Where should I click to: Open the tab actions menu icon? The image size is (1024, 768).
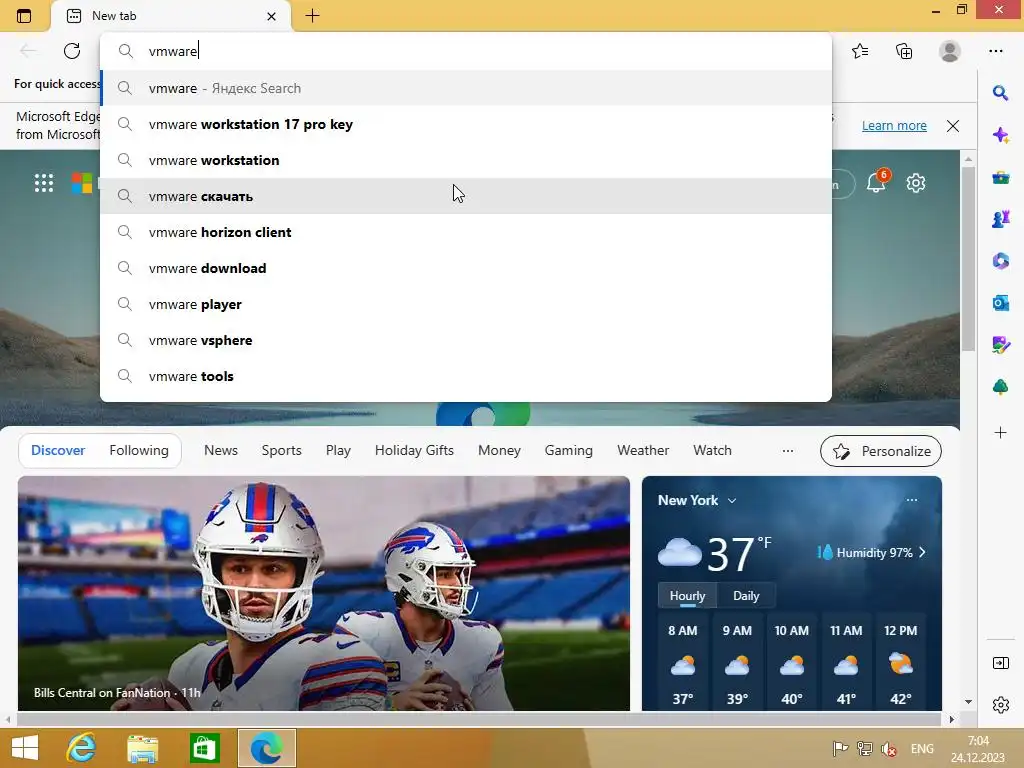click(x=24, y=16)
